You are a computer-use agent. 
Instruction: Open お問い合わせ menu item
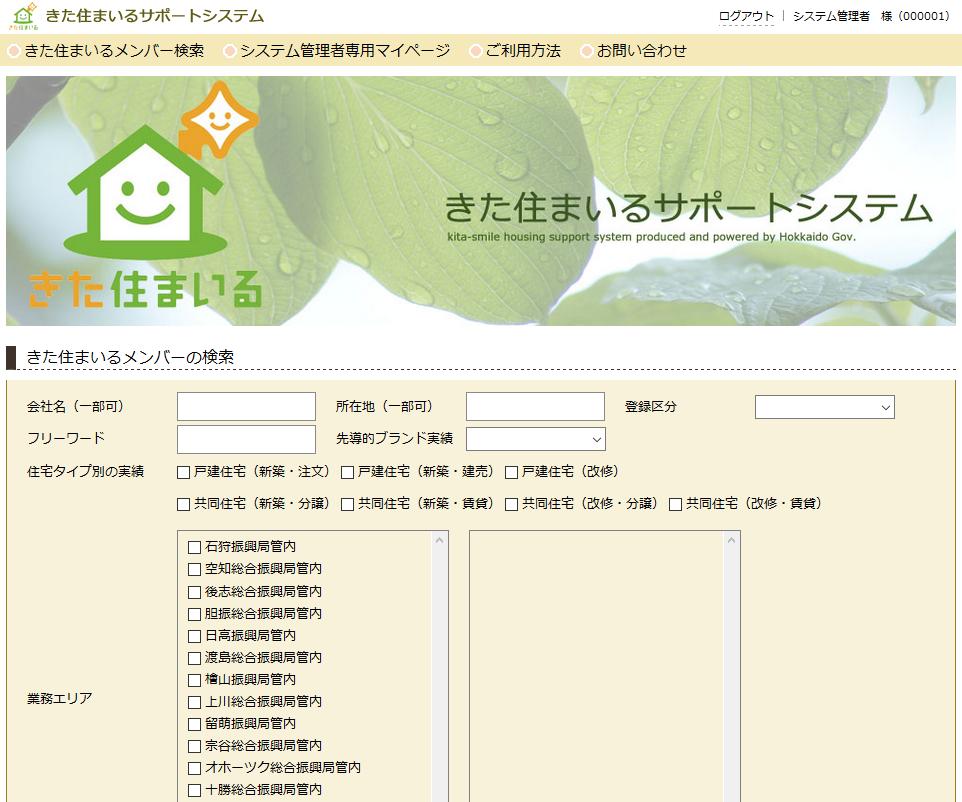coord(634,51)
